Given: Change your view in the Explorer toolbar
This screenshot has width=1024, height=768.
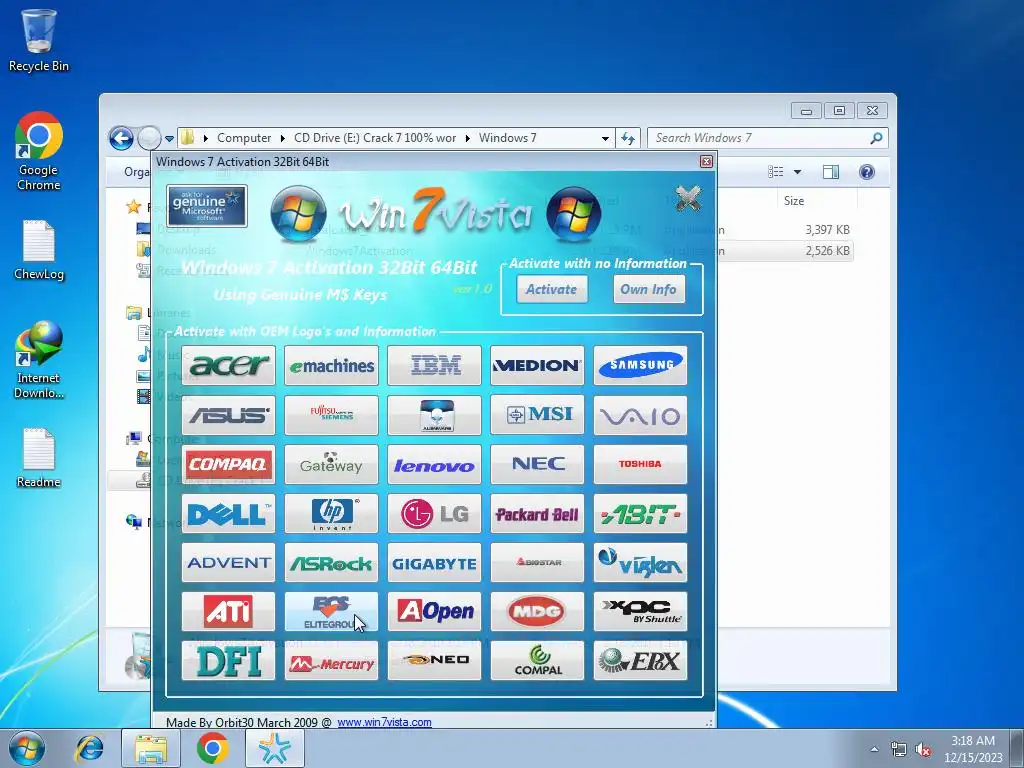Looking at the screenshot, I should point(776,172).
